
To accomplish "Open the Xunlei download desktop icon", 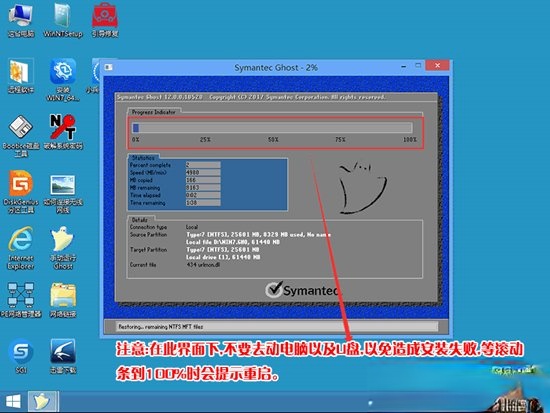I will (63, 356).
